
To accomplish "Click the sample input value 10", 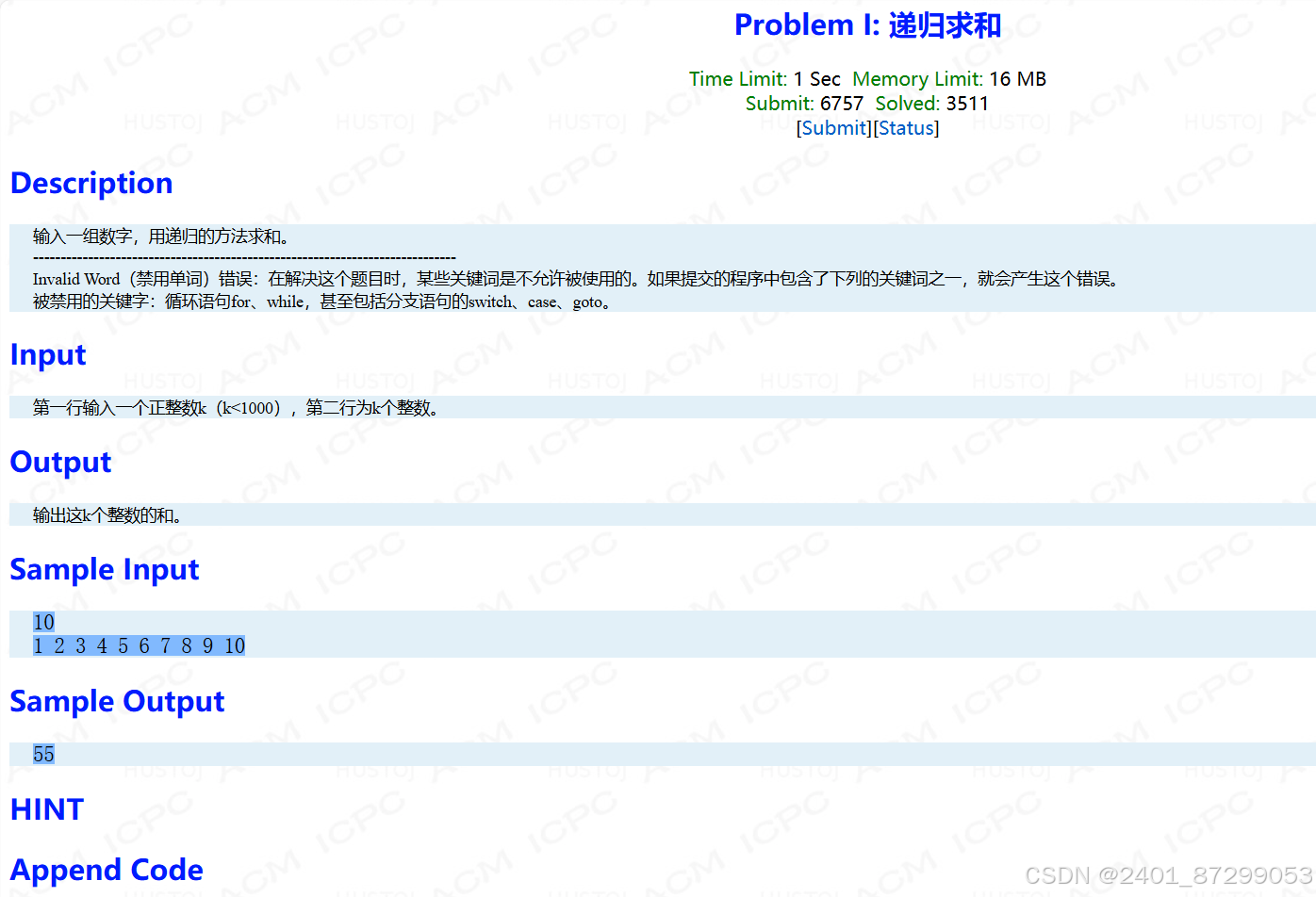I will pyautogui.click(x=43, y=622).
